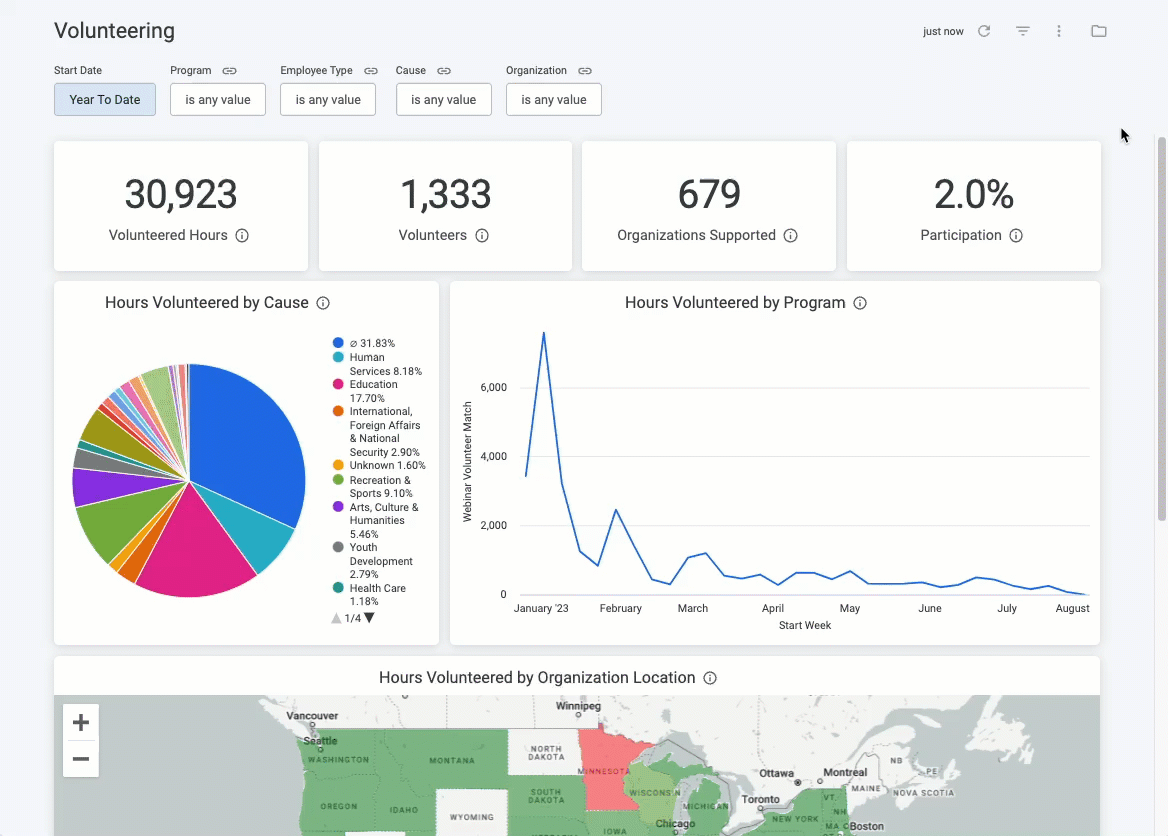The width and height of the screenshot is (1168, 836).
Task: Zoom in on the map
Action: (81, 722)
